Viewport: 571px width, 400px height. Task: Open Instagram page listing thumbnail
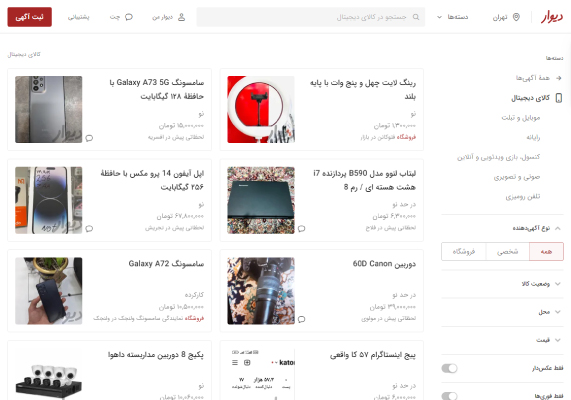point(261,374)
